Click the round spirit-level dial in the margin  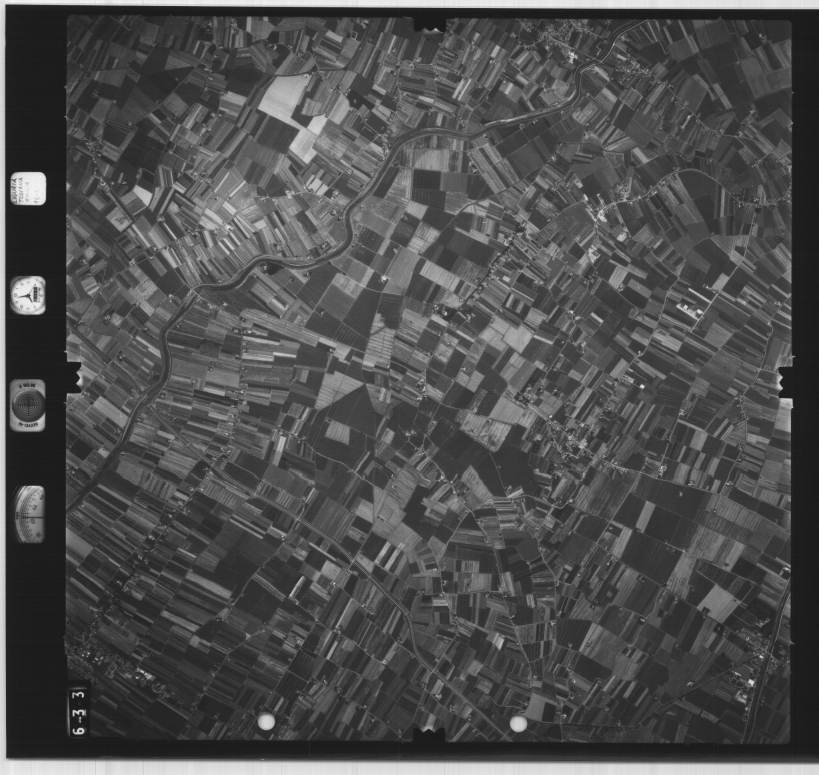[28, 405]
